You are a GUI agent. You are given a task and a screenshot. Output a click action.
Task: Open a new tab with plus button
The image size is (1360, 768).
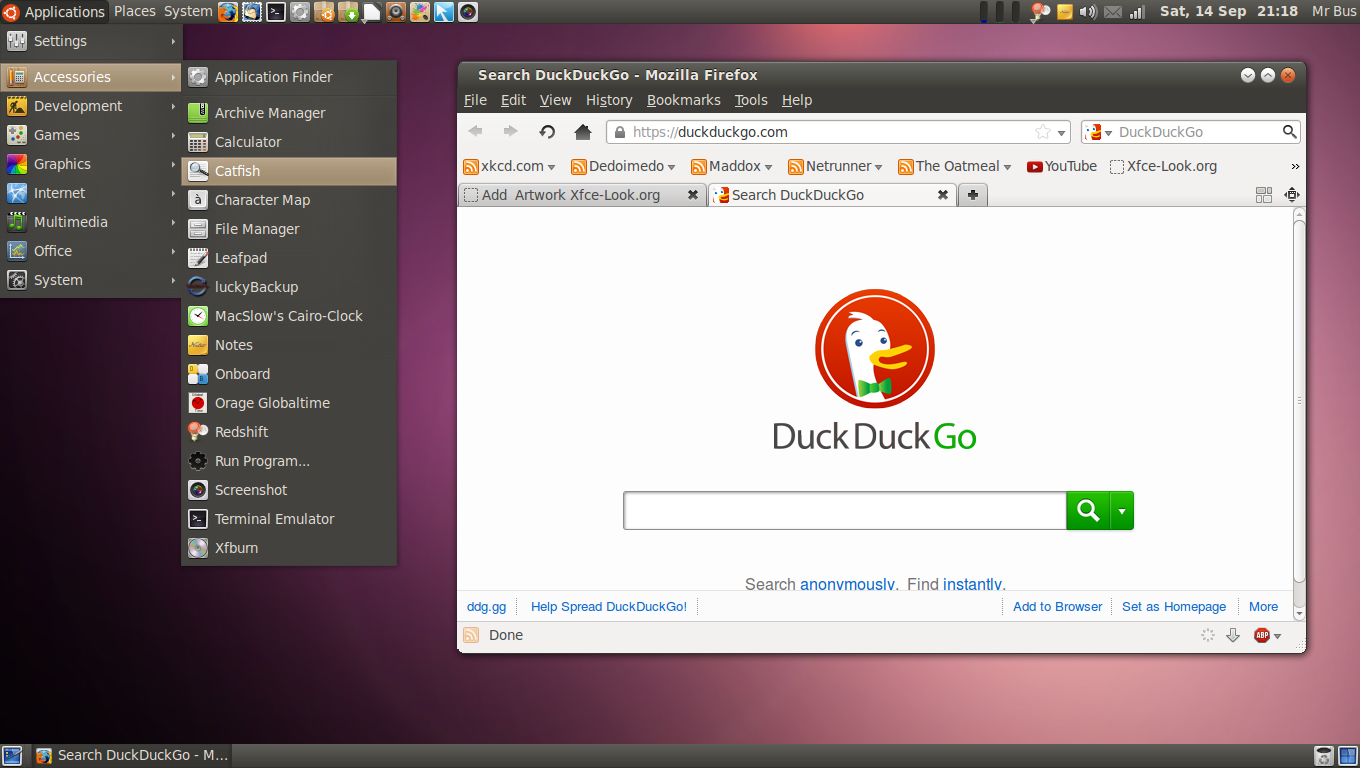click(972, 195)
